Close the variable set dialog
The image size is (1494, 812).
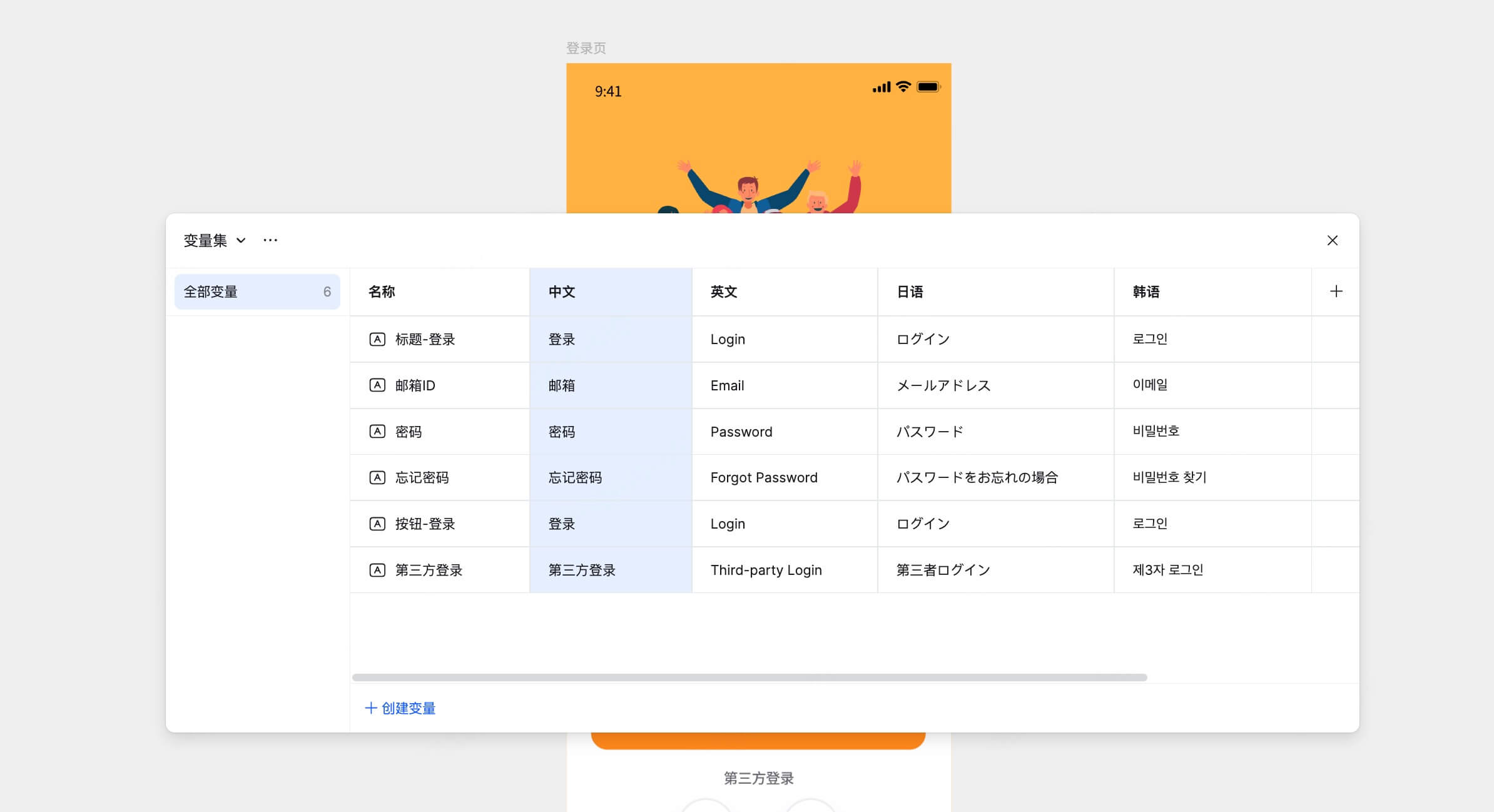tap(1333, 240)
